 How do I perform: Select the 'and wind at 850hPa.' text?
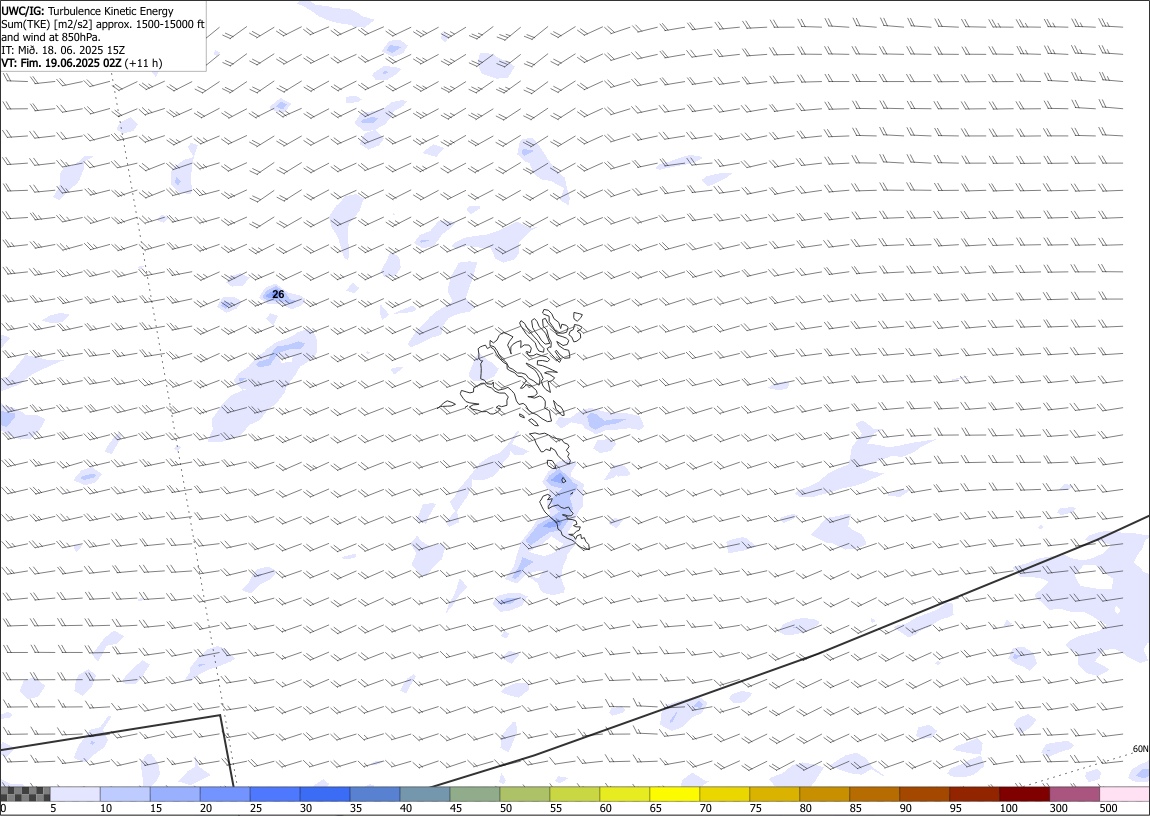tap(51, 37)
